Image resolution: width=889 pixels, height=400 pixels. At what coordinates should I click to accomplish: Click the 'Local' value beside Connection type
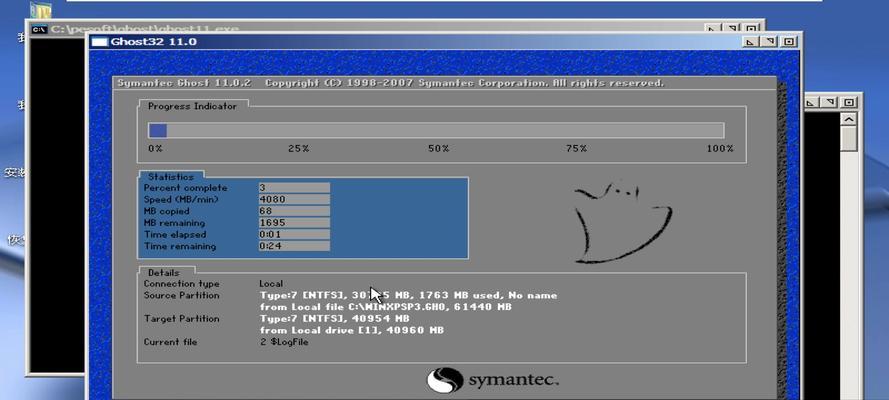pos(271,284)
